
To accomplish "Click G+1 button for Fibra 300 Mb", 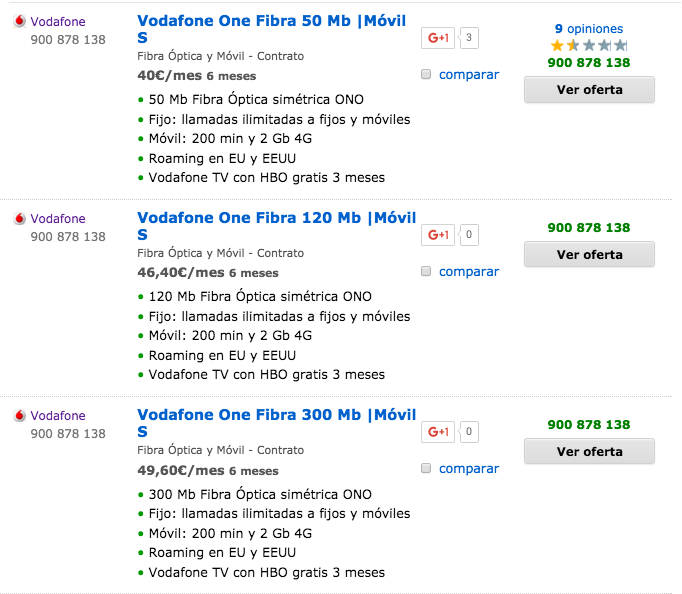I will pos(437,432).
